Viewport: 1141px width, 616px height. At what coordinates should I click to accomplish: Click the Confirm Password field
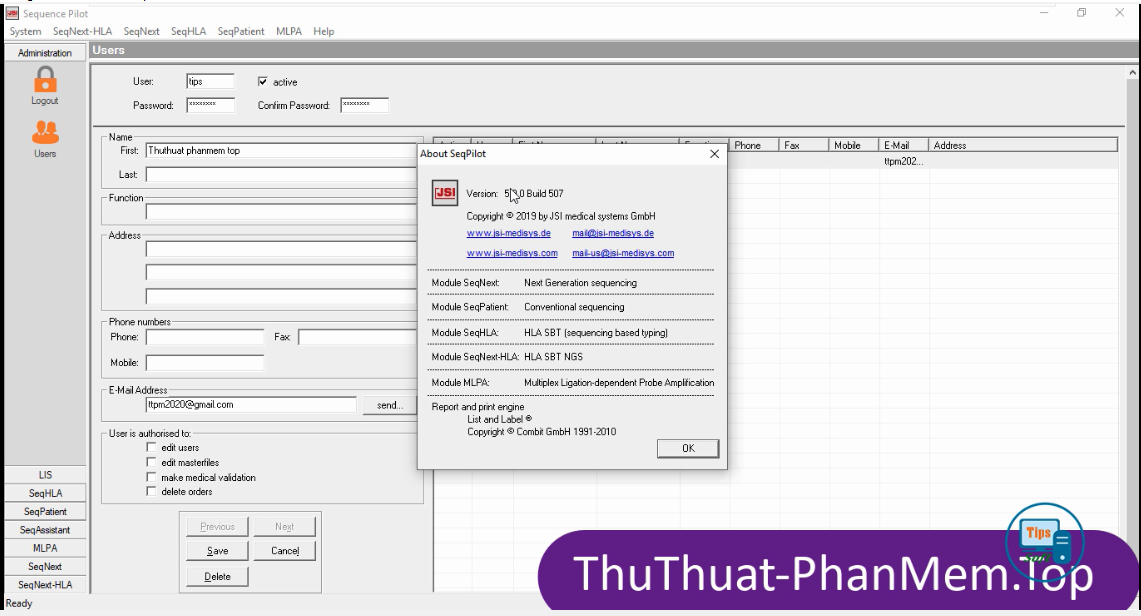[365, 105]
